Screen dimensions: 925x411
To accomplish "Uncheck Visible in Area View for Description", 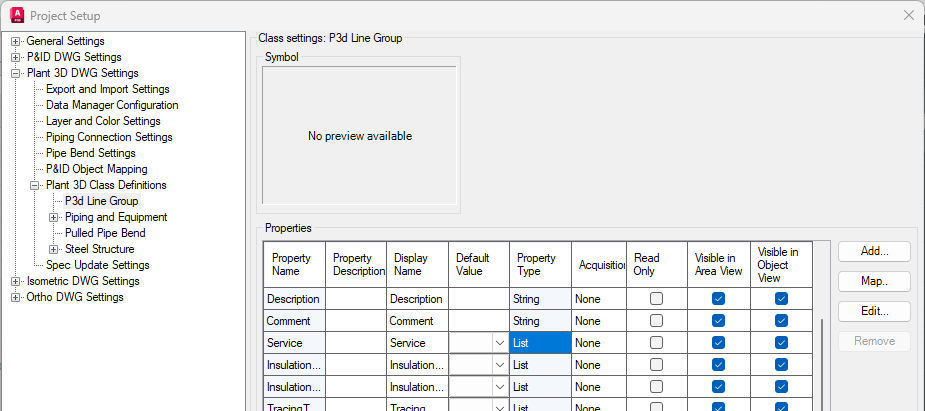I will [x=718, y=299].
